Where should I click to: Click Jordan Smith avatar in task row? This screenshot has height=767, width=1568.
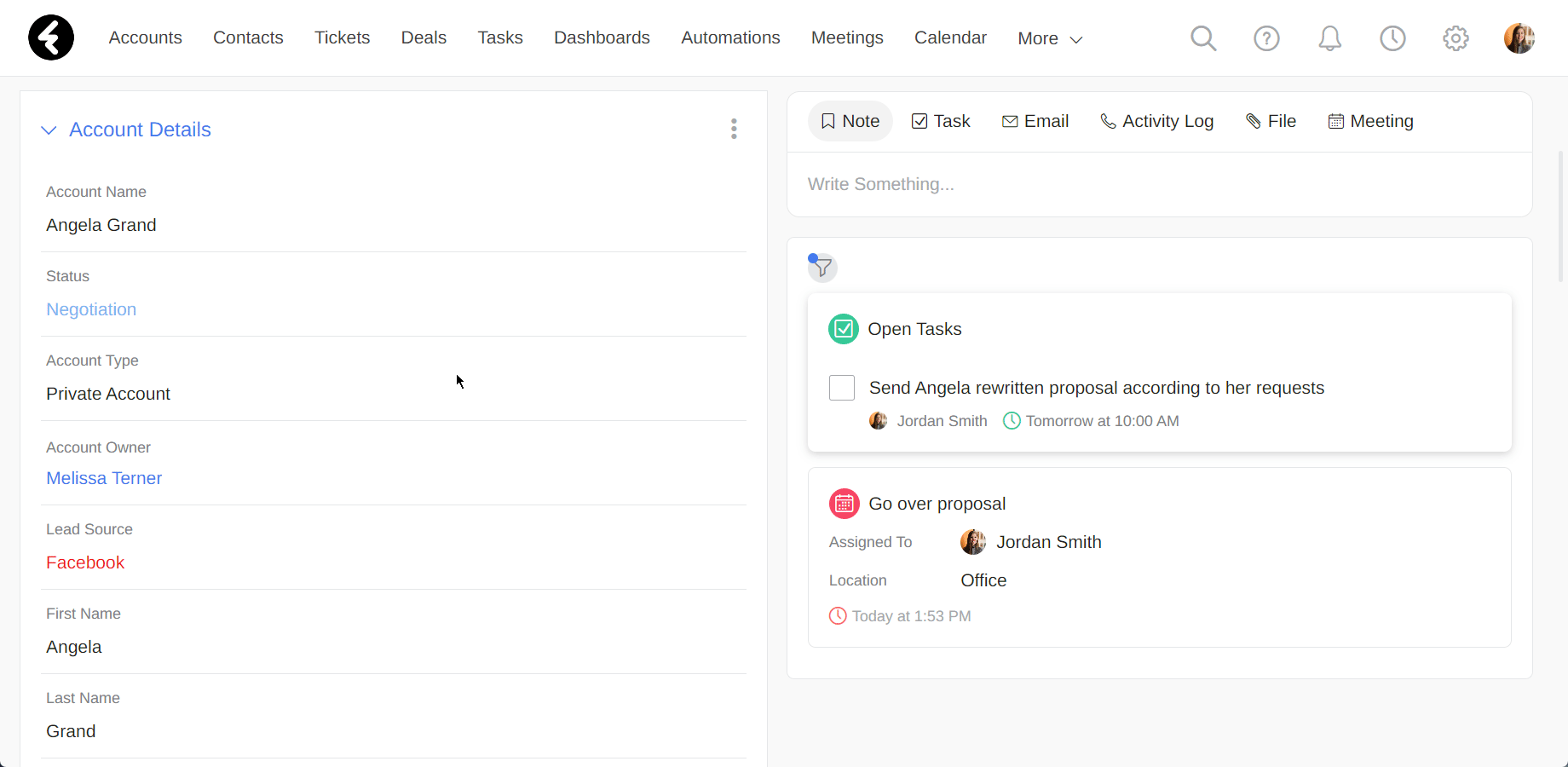tap(878, 421)
